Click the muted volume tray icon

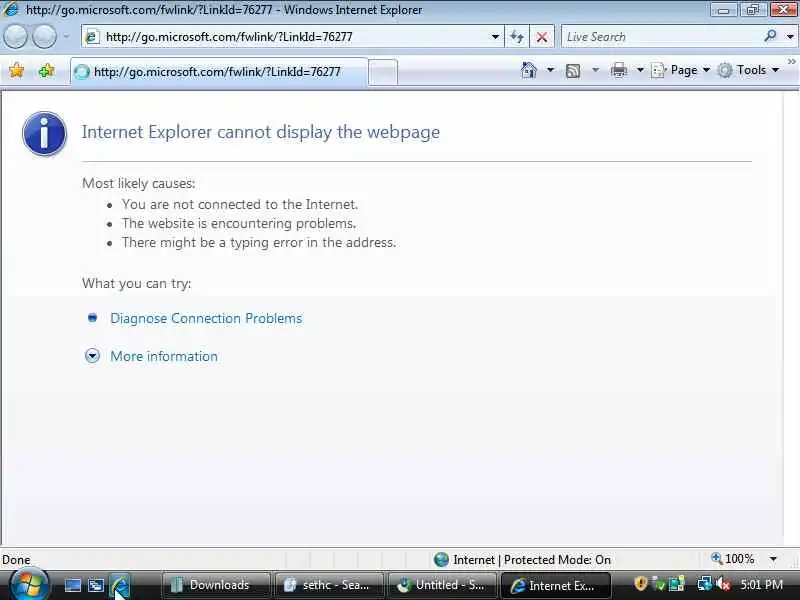coord(723,584)
